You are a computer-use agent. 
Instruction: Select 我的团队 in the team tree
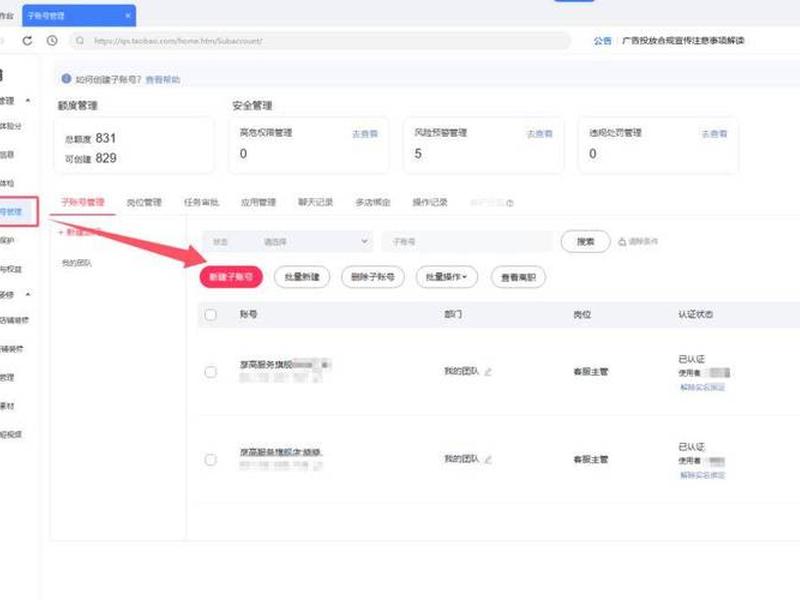(77, 263)
